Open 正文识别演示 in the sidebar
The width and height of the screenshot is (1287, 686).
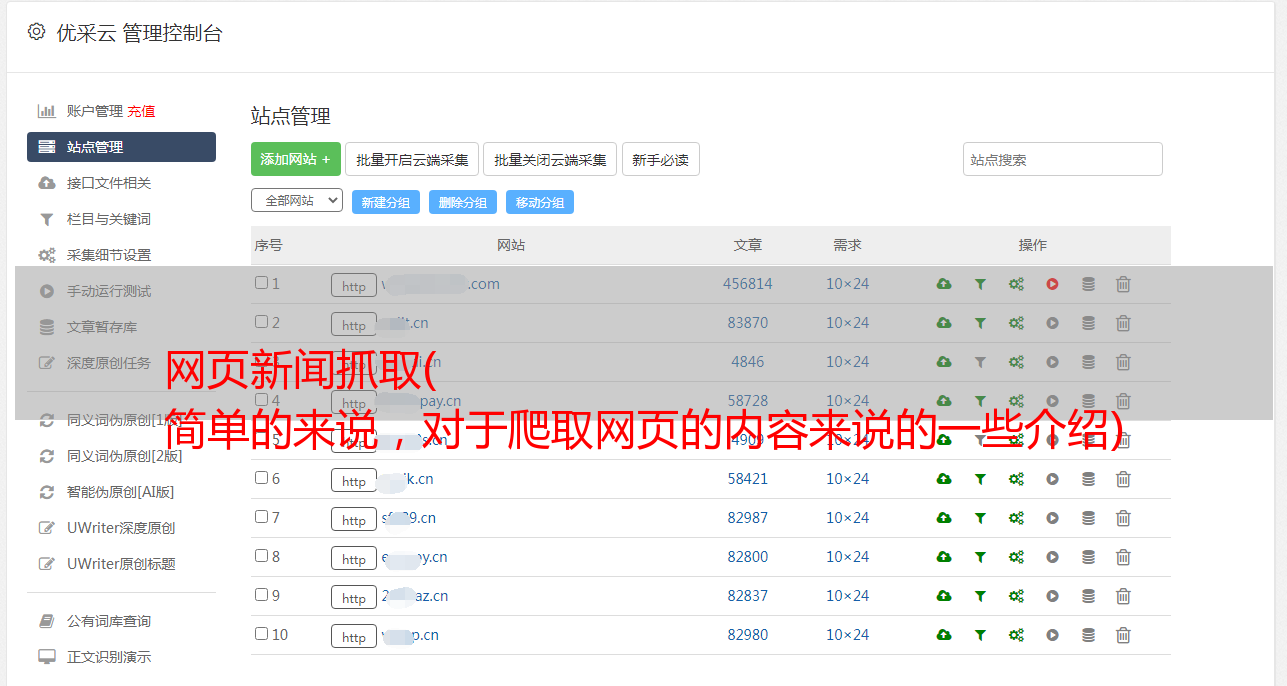[x=109, y=657]
